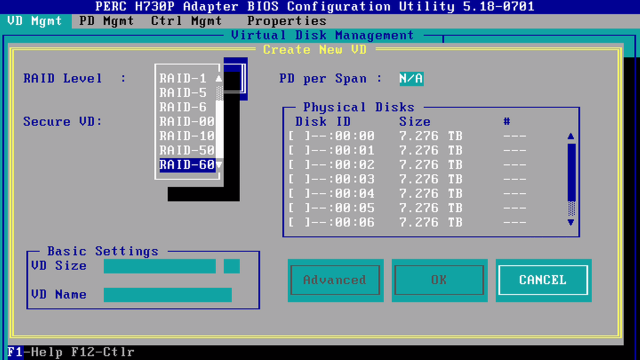Click the F1 help key indicator
Viewport: 640px width, 360px height.
(x=16, y=352)
